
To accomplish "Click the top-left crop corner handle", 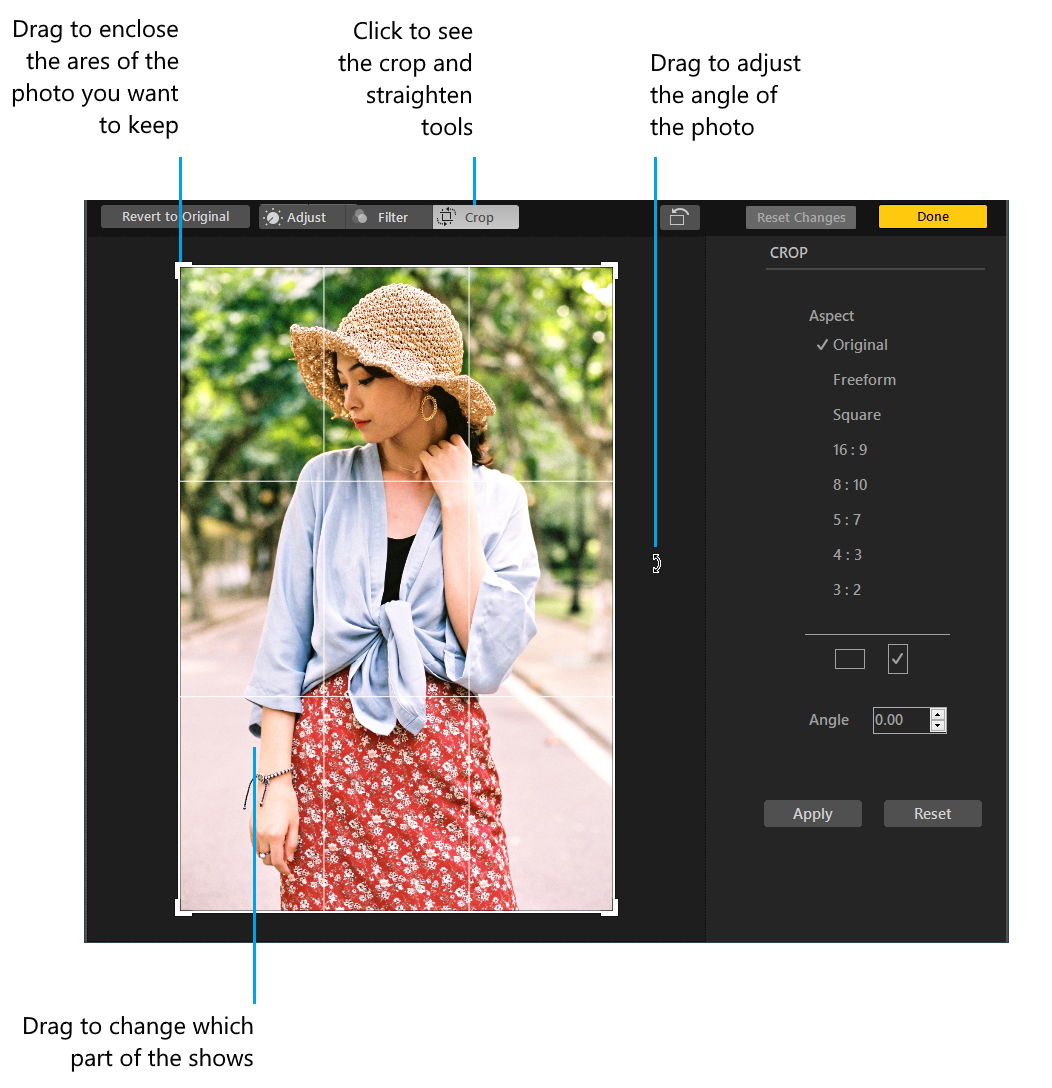I will [183, 271].
